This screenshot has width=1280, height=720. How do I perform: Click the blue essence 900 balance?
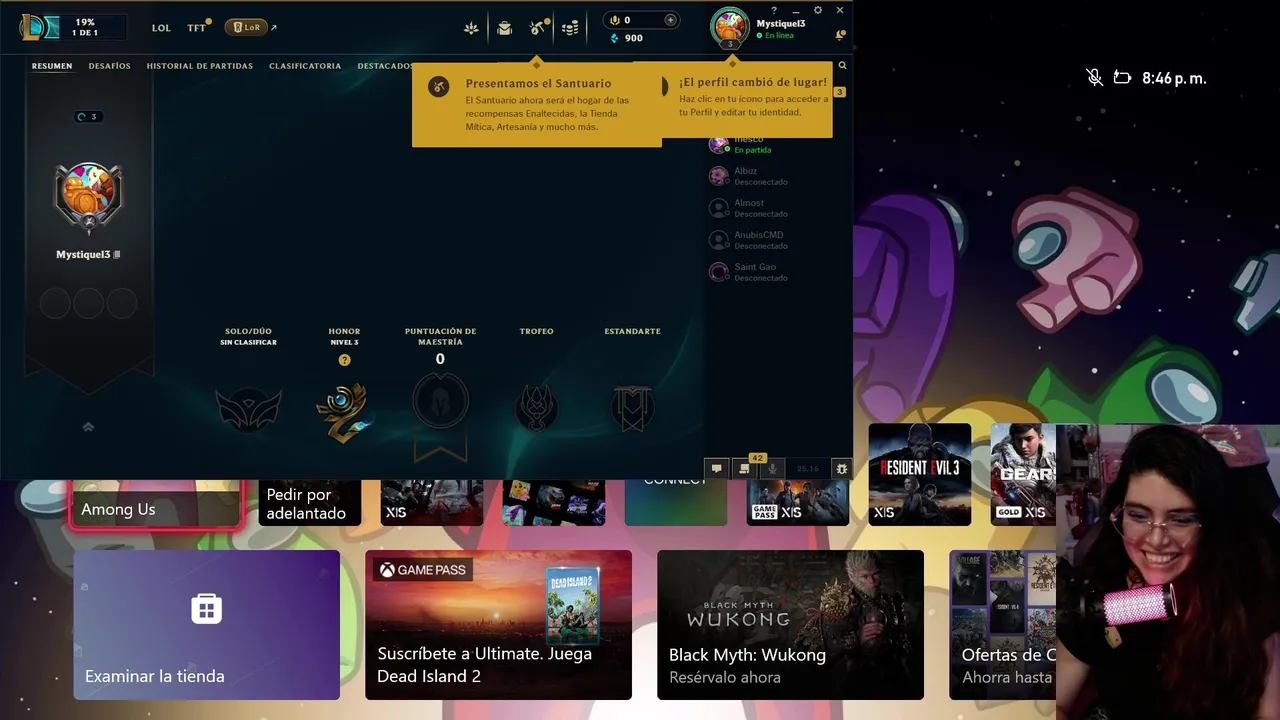point(627,38)
